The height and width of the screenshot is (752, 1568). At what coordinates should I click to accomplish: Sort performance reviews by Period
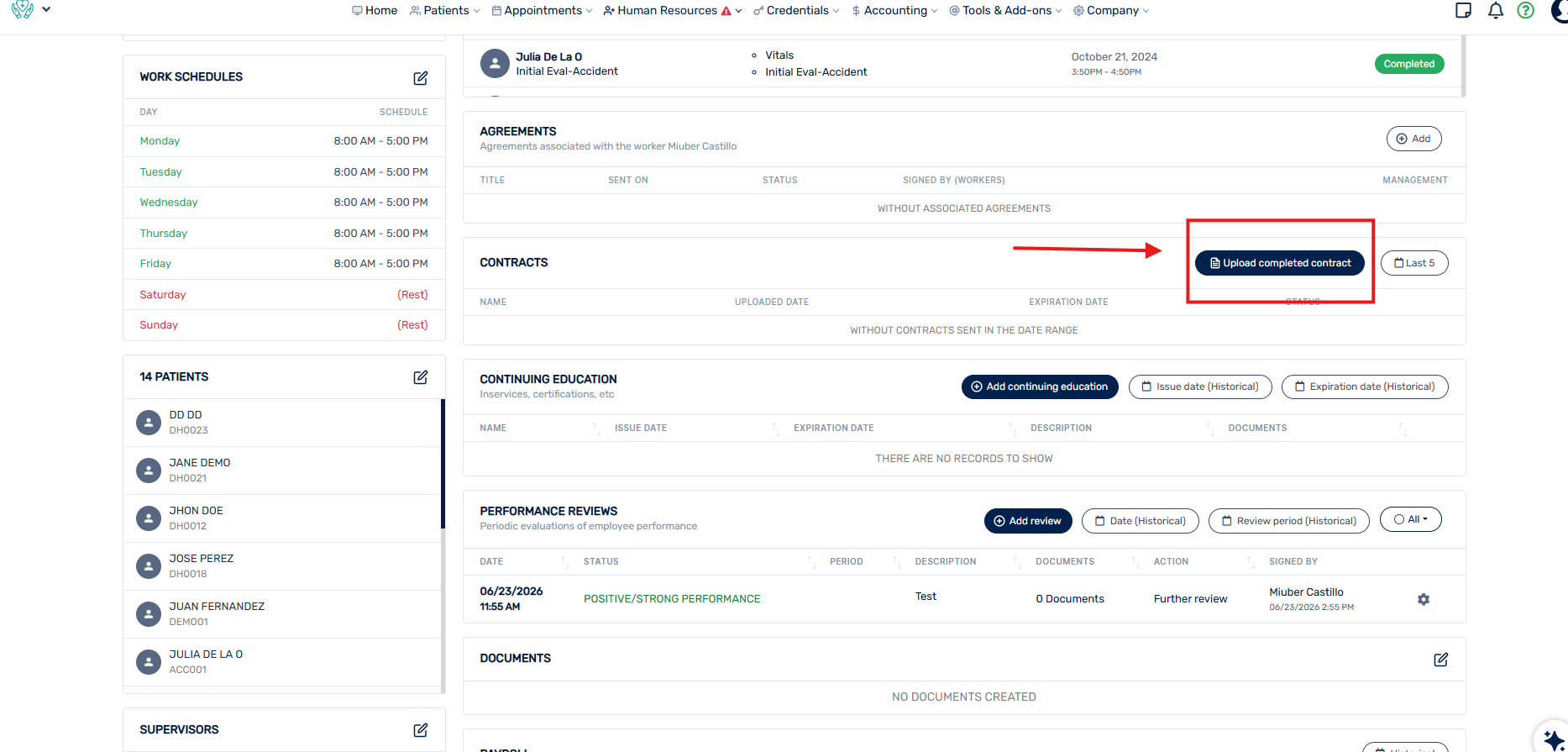pos(897,562)
